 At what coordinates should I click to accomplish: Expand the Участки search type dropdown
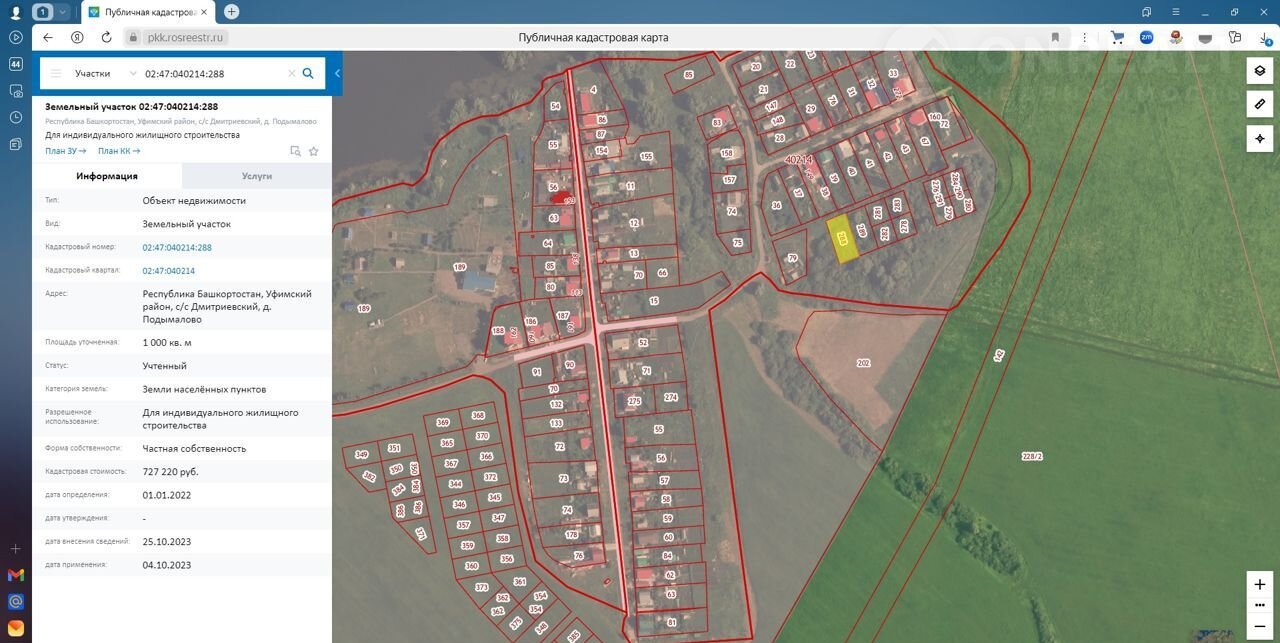point(133,73)
